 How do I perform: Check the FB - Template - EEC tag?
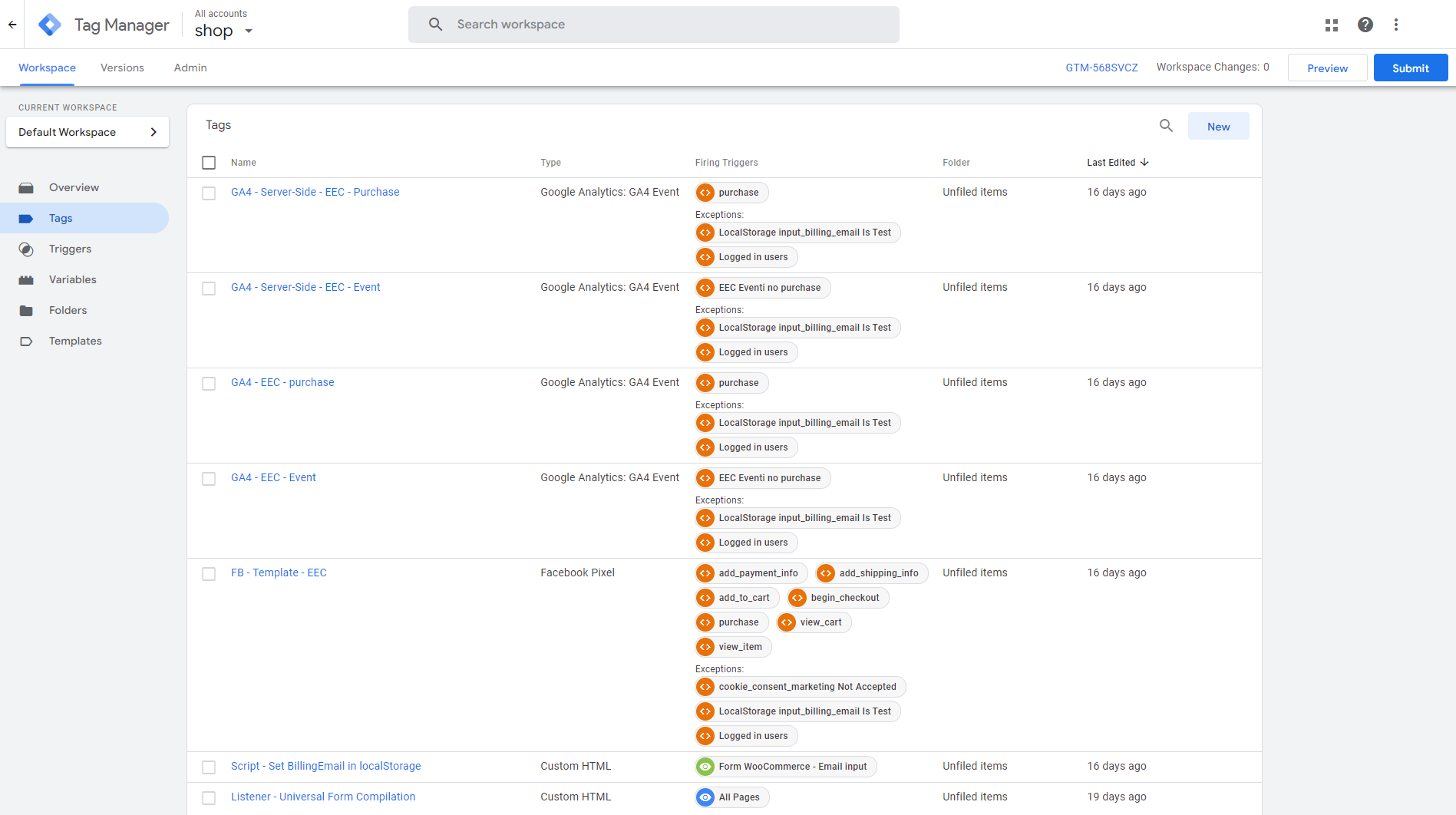[x=209, y=574]
